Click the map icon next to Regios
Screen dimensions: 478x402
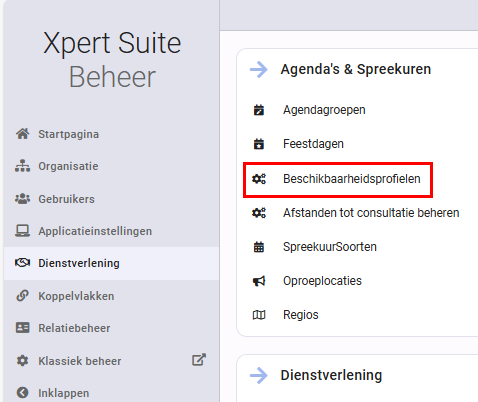(259, 315)
